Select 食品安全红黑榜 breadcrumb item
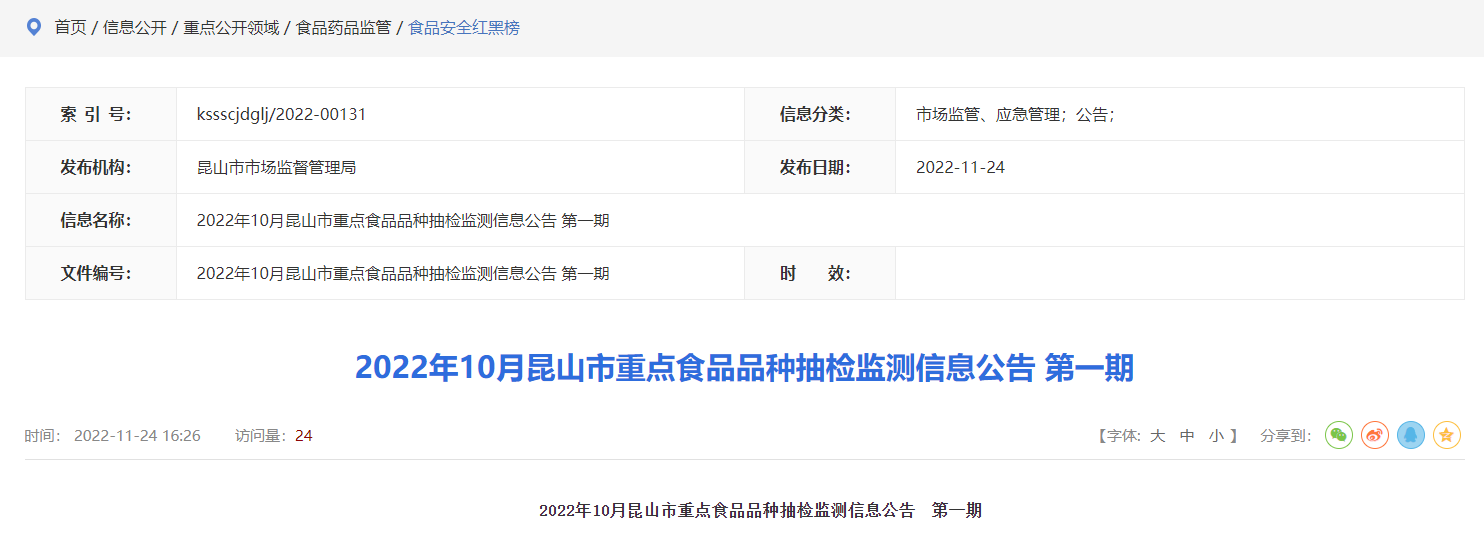This screenshot has width=1484, height=537. tap(464, 28)
